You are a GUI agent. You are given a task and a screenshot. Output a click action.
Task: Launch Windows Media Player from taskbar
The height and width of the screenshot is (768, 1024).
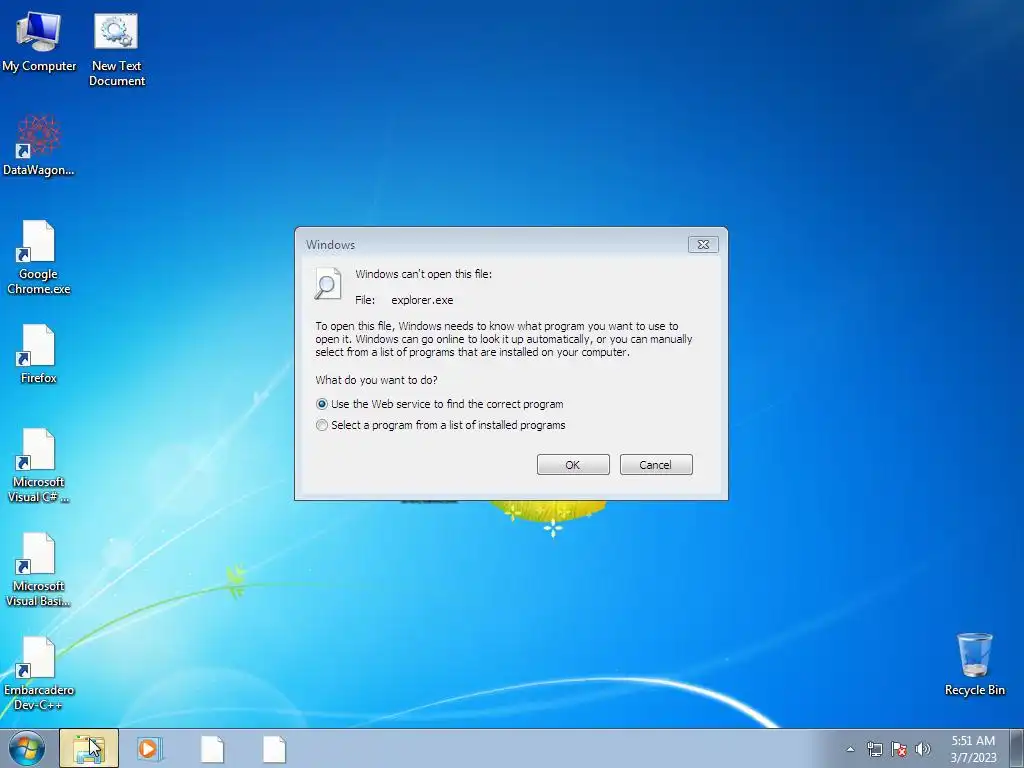pyautogui.click(x=150, y=748)
